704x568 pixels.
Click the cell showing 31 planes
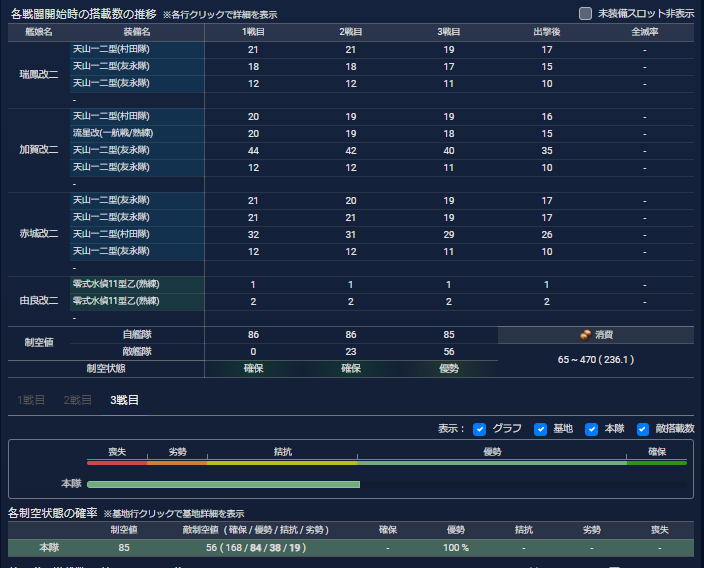click(x=351, y=235)
